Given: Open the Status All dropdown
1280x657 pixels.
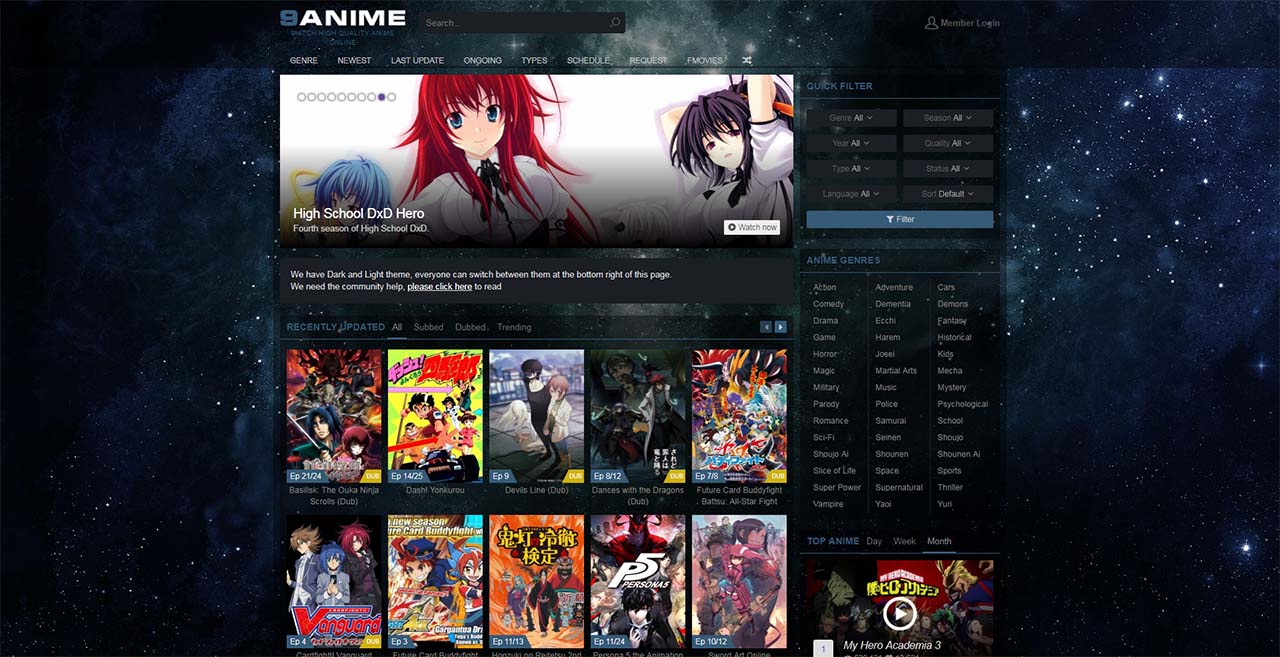Looking at the screenshot, I should tap(947, 168).
